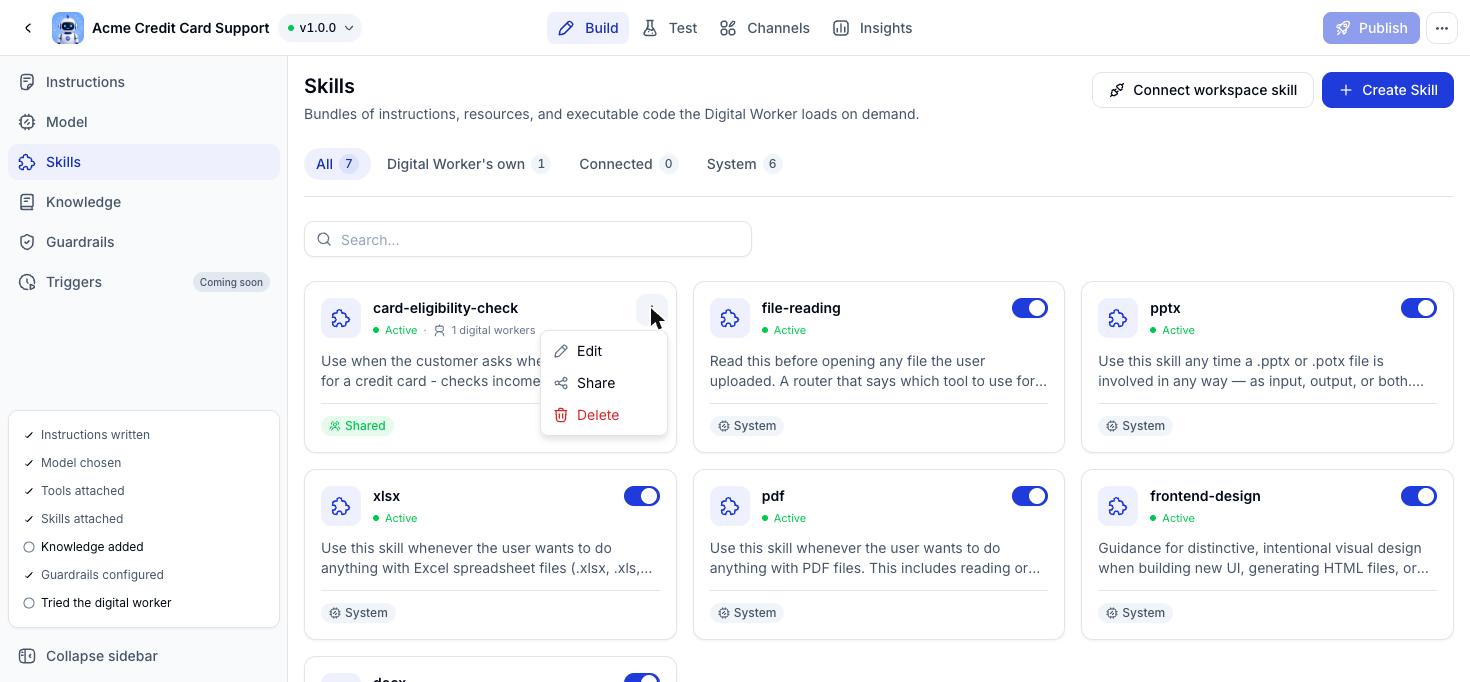Screen dimensions: 1470x682
Task: Click the file-reading puzzle icon
Action: click(730, 318)
